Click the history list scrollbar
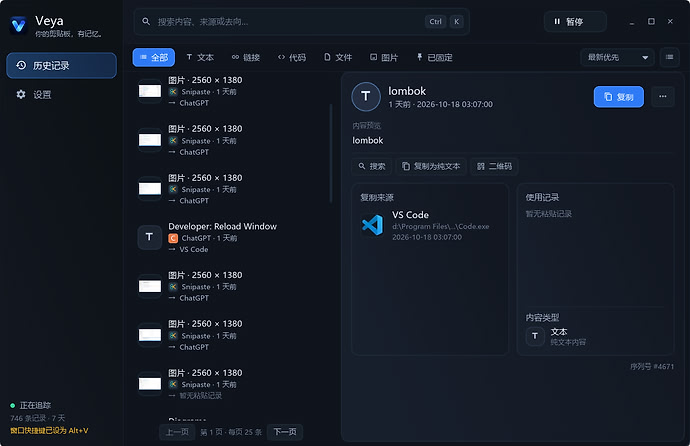 [331, 153]
